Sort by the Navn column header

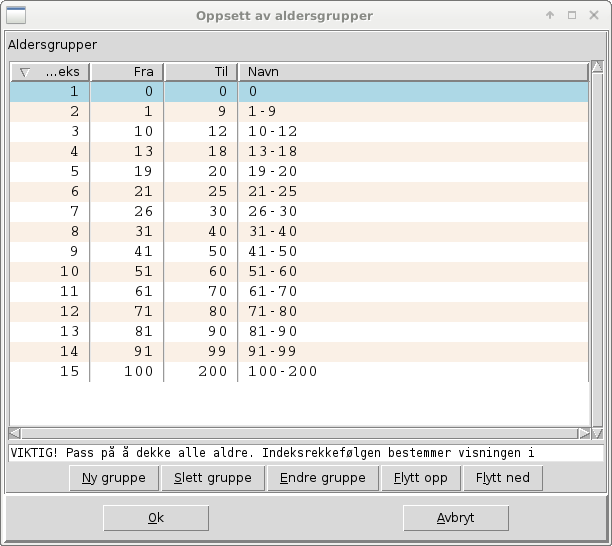412,72
